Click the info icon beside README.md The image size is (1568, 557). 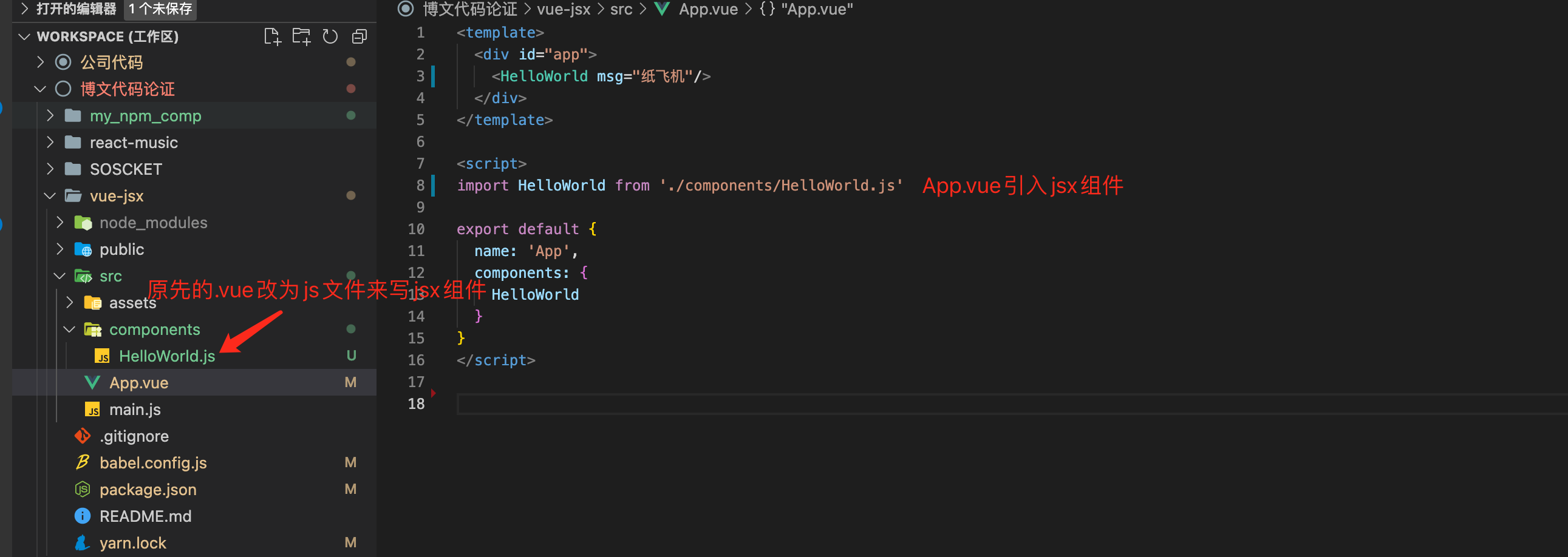[x=82, y=516]
